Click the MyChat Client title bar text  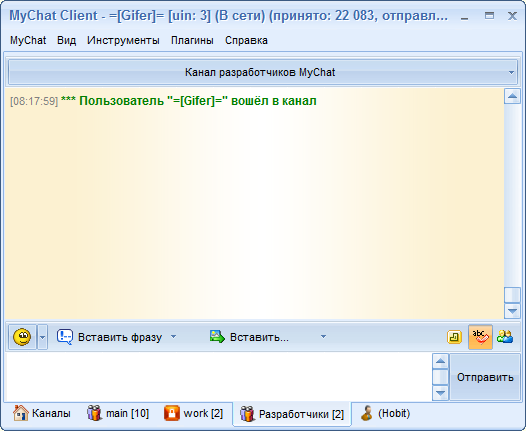(228, 15)
